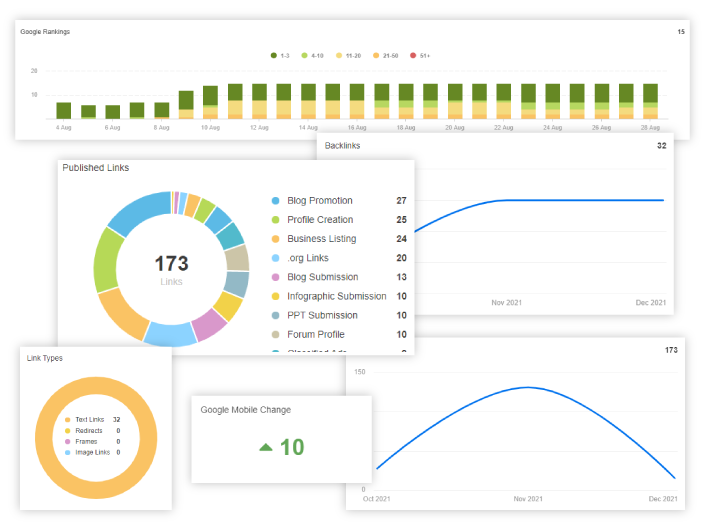
Task: Click the Published Links panel title
Action: (x=95, y=168)
